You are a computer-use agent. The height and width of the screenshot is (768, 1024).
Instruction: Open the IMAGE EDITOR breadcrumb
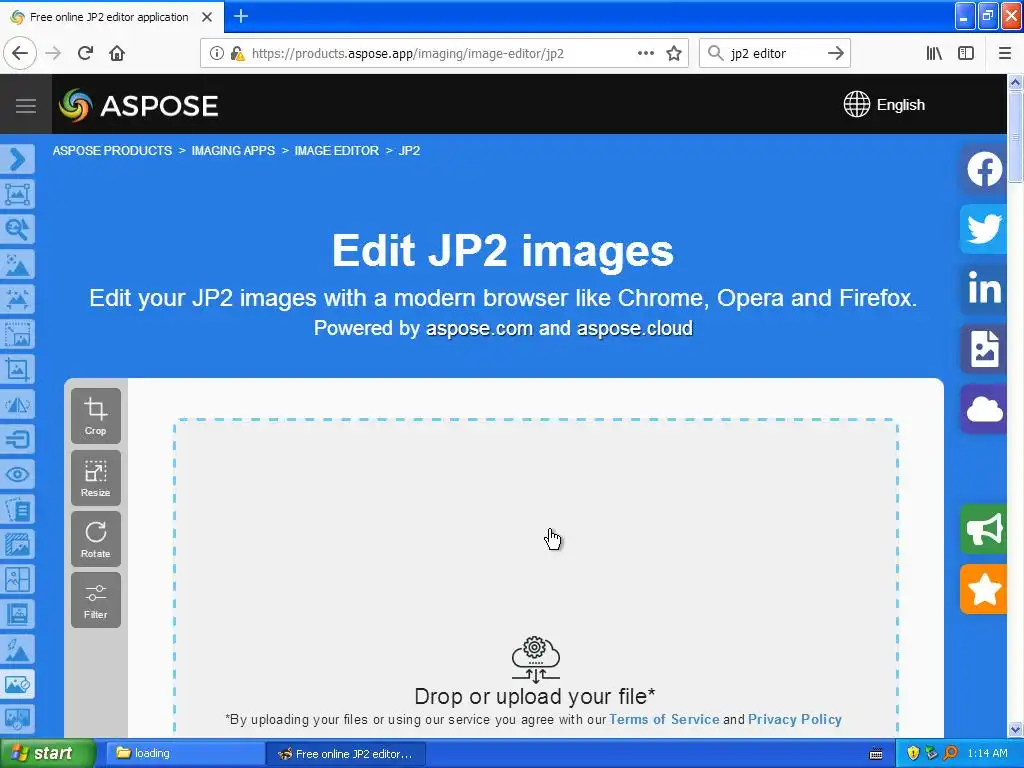click(x=336, y=151)
